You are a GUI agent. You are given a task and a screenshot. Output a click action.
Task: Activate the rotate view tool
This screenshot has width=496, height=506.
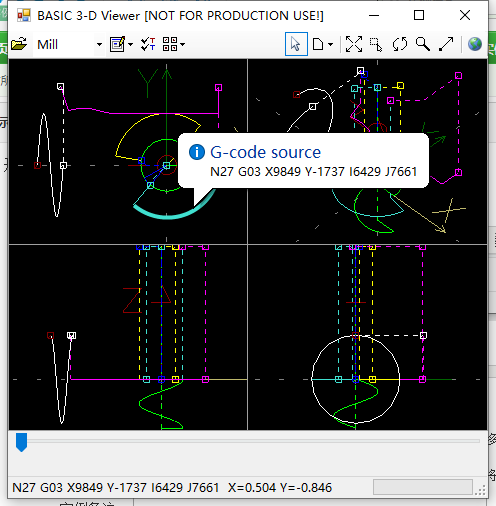pyautogui.click(x=400, y=44)
